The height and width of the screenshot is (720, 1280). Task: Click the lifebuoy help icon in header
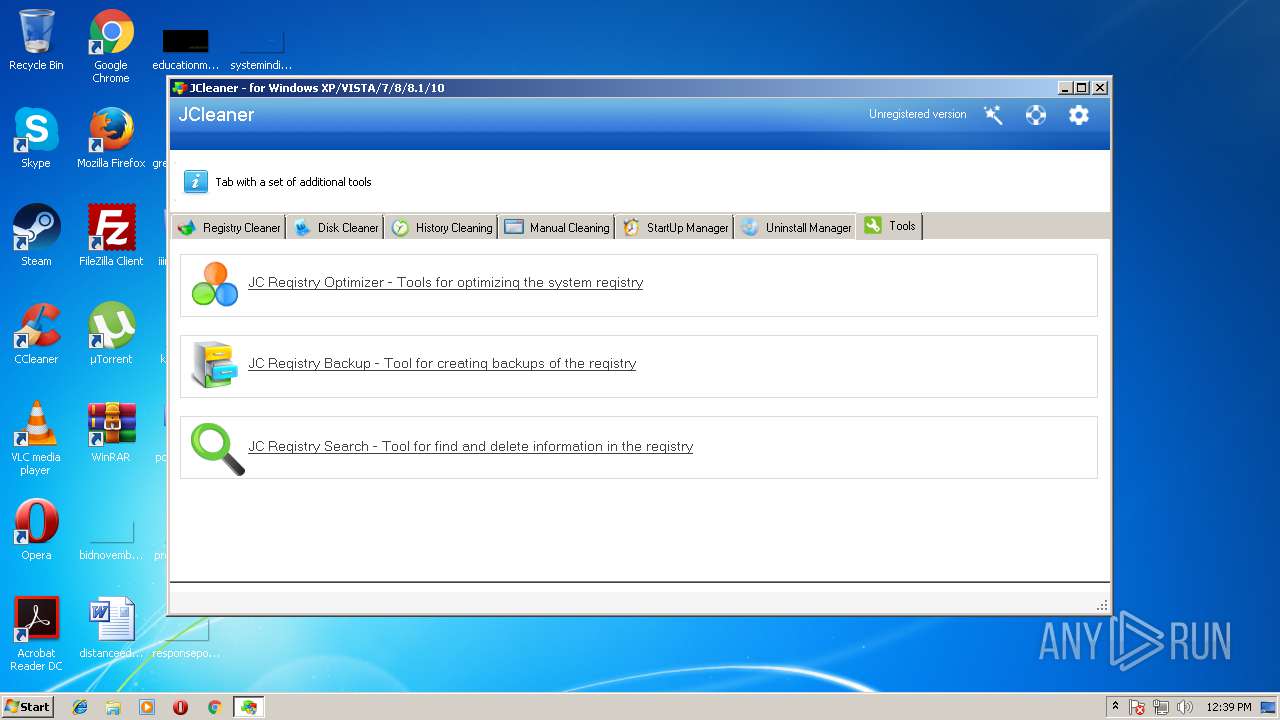click(1036, 115)
